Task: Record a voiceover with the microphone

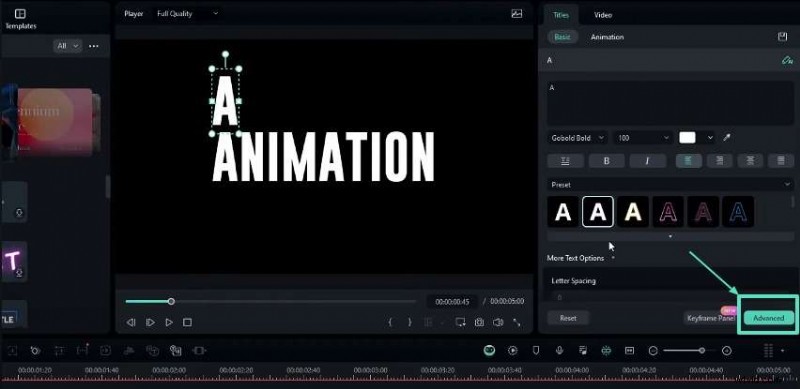Action: click(x=559, y=350)
